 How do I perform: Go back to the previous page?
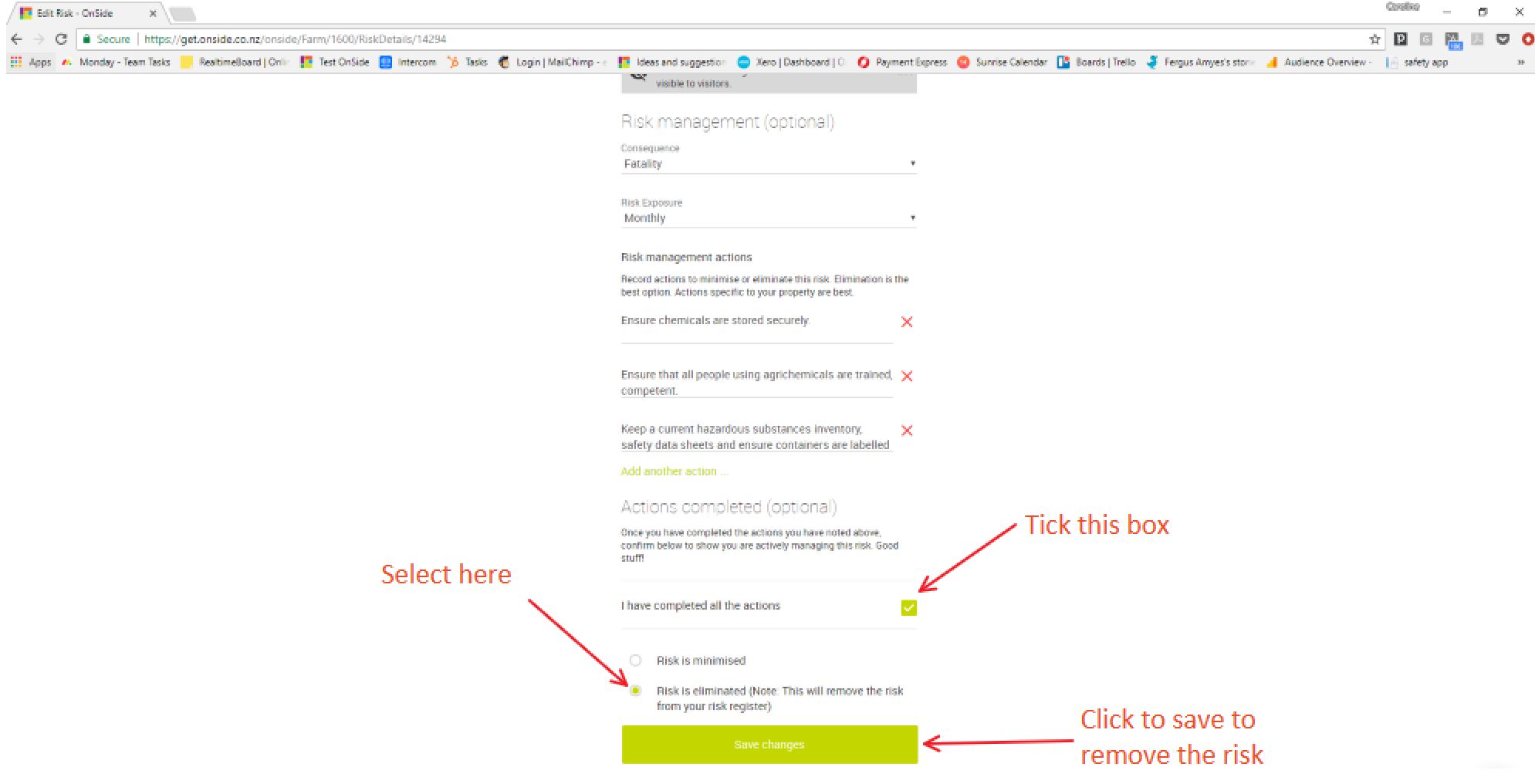(17, 39)
